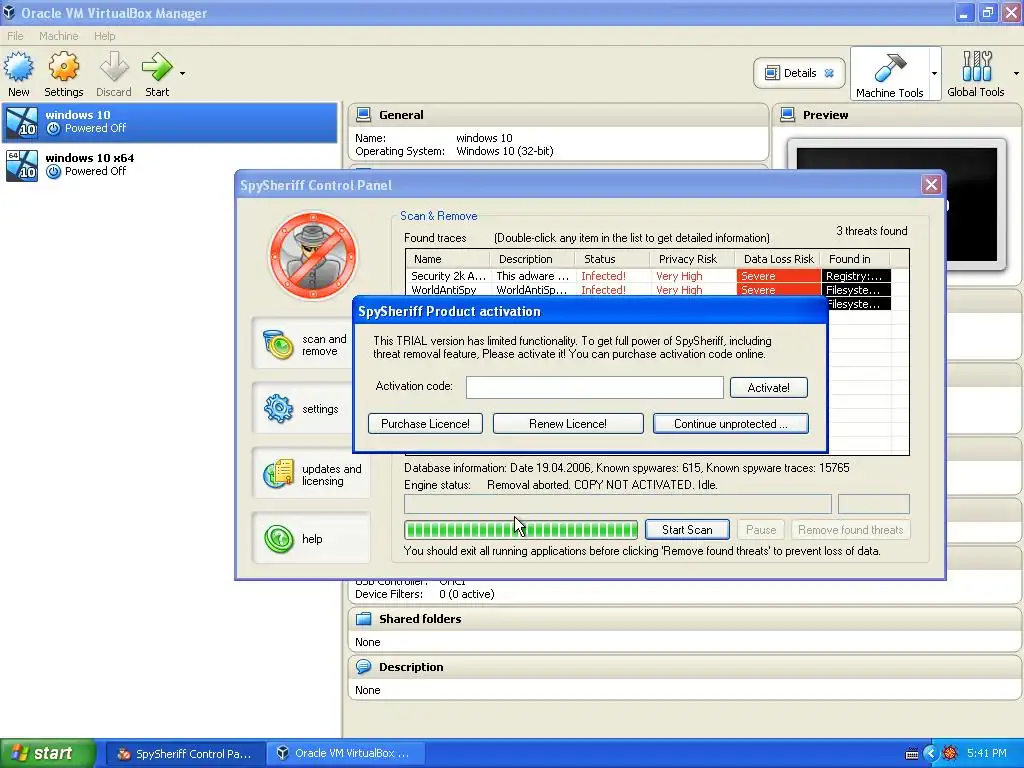Viewport: 1024px width, 768px height.
Task: Click the Shared folders section icon
Action: point(363,618)
